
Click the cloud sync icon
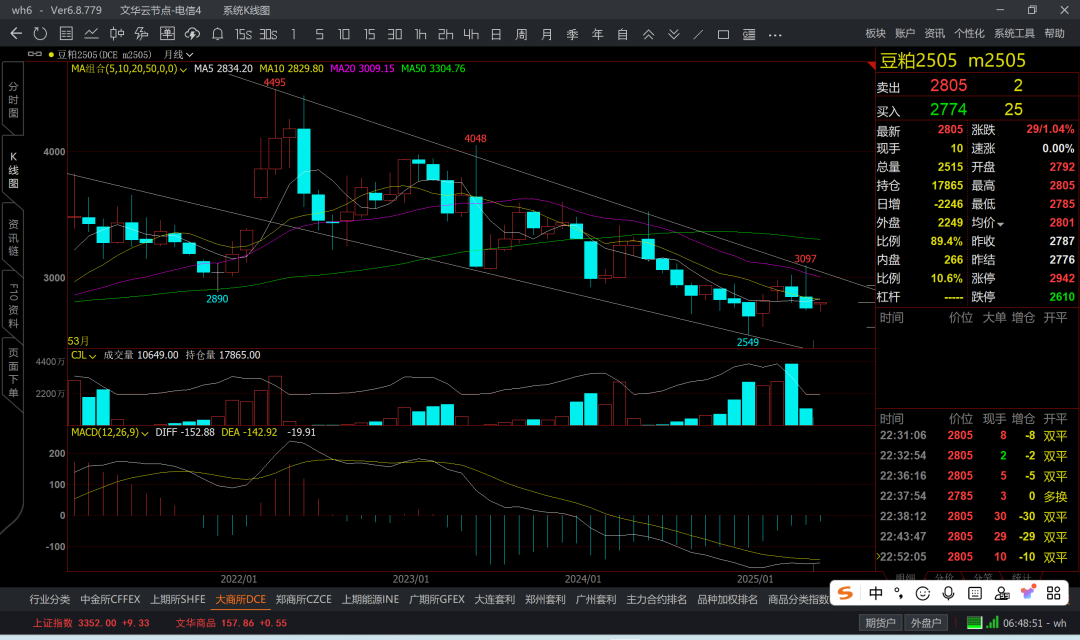click(x=192, y=34)
